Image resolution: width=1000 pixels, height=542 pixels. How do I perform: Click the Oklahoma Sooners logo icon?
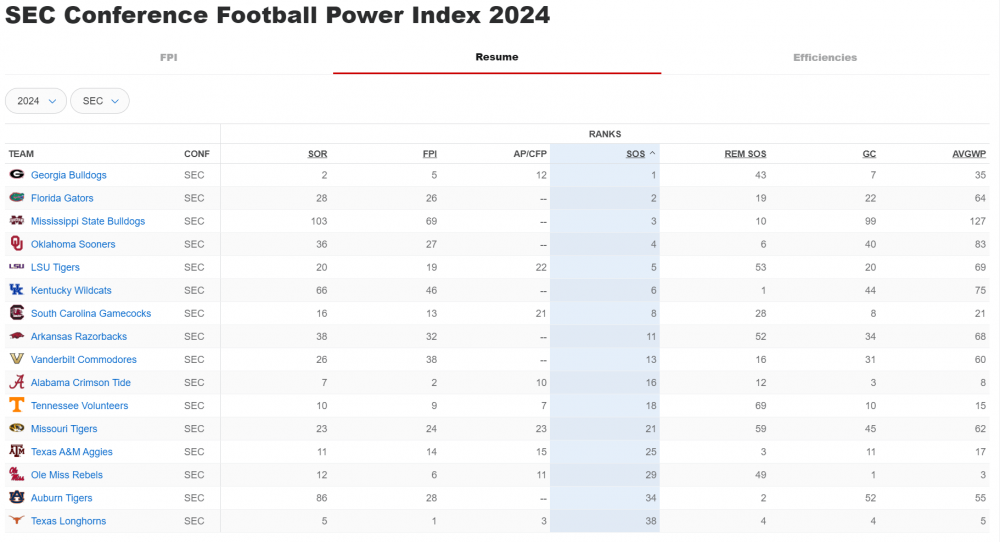[x=17, y=244]
